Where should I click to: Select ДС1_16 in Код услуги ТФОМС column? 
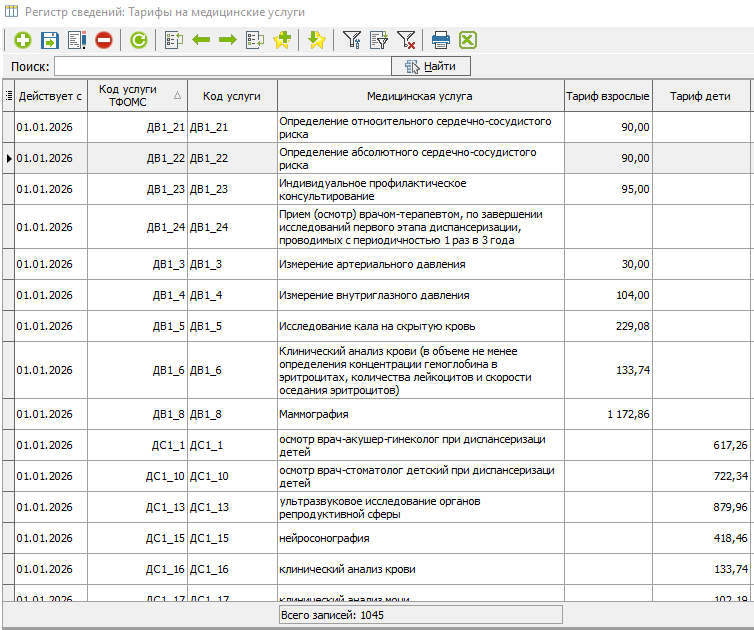138,569
